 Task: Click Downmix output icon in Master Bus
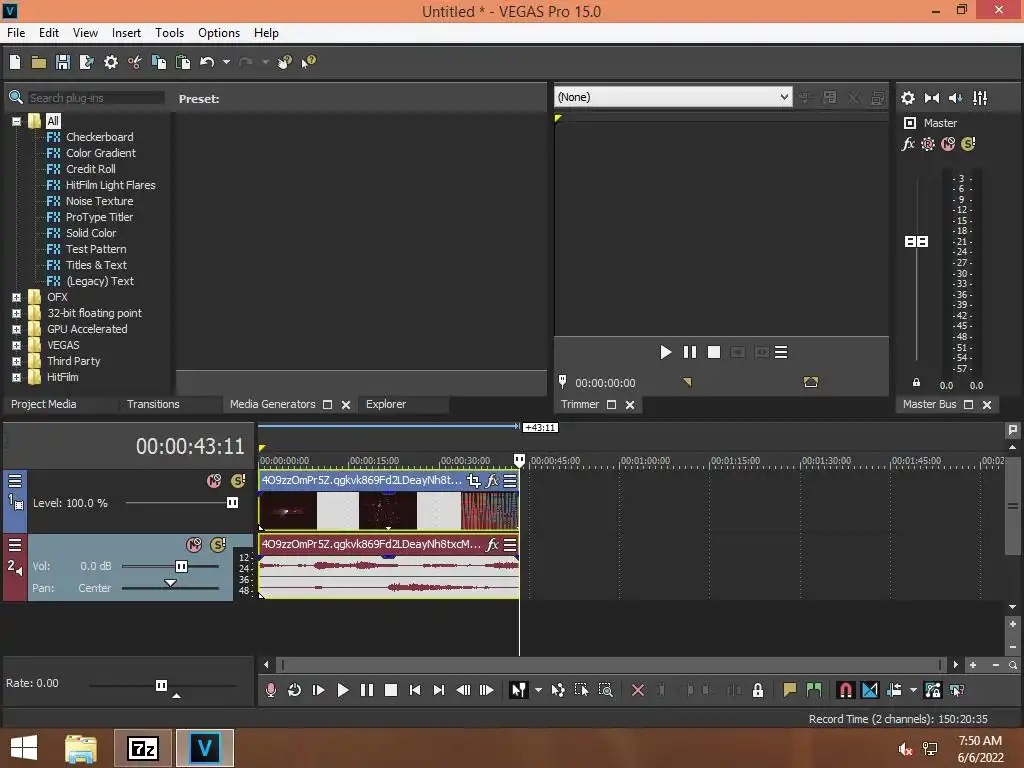(x=932, y=98)
